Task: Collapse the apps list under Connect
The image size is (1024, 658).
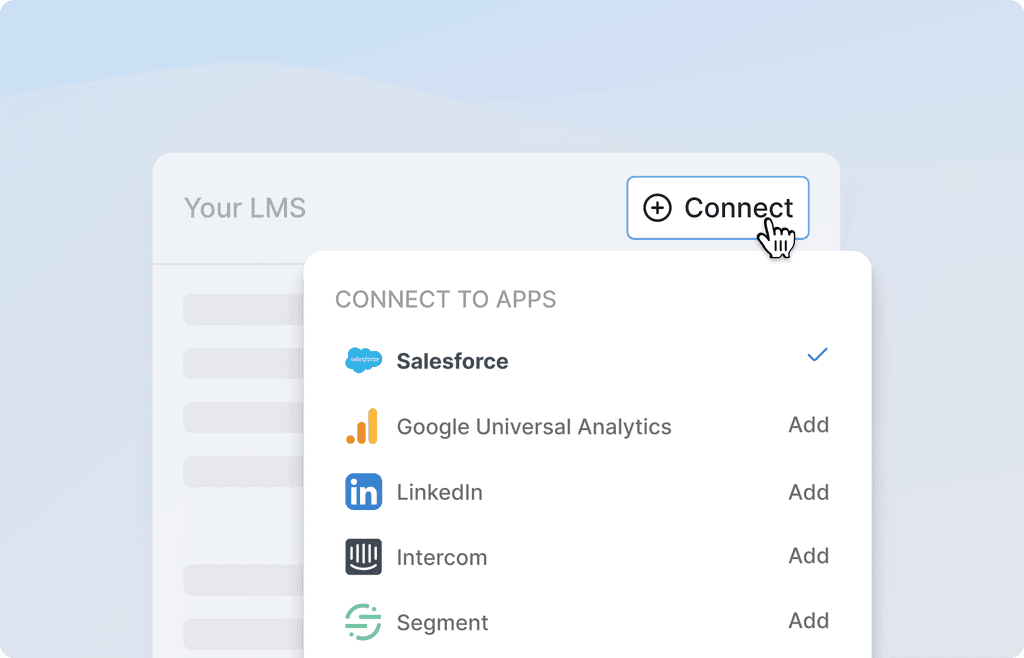Action: 717,208
